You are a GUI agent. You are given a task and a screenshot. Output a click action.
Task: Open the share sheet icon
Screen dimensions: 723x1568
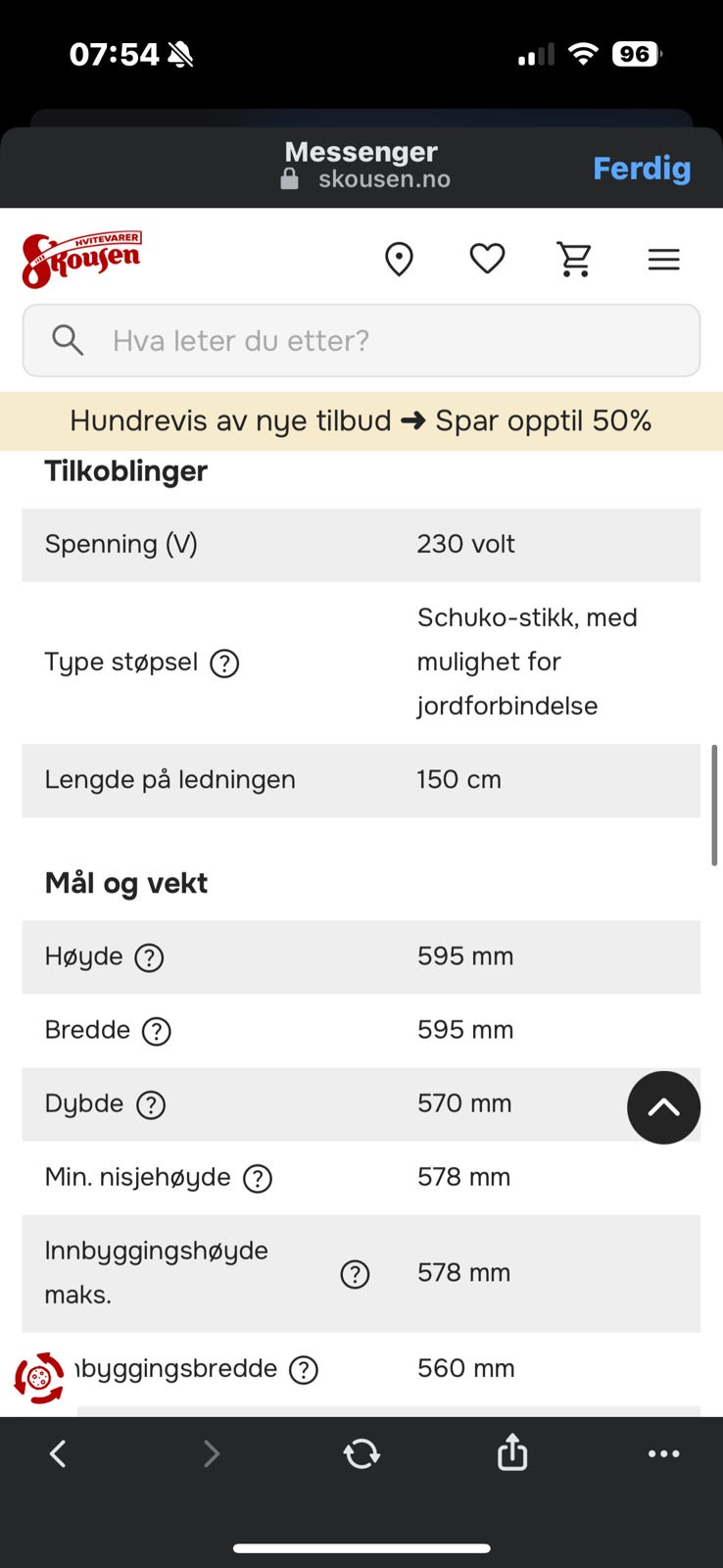pos(512,1451)
